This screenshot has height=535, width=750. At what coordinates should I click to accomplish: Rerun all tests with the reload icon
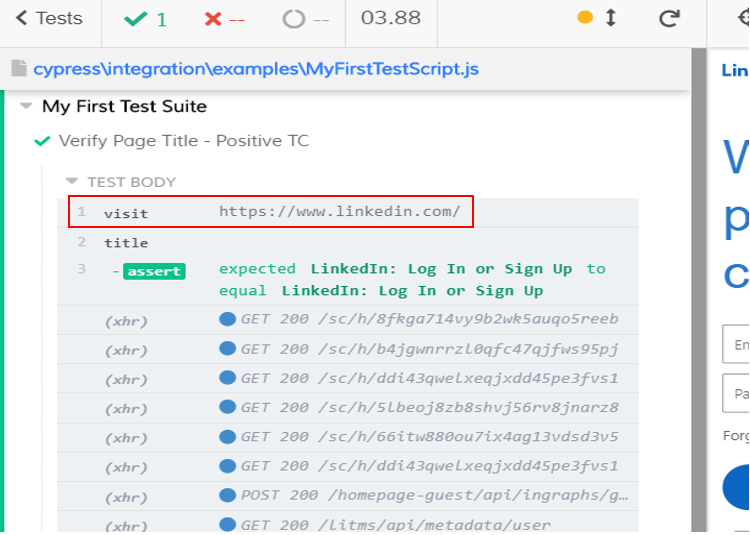[669, 18]
